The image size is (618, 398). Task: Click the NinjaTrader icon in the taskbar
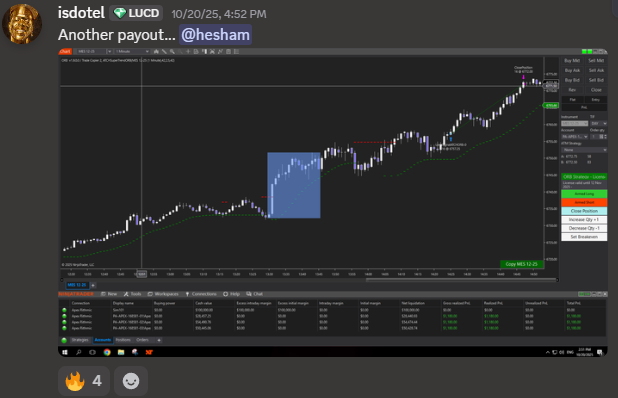tap(149, 352)
